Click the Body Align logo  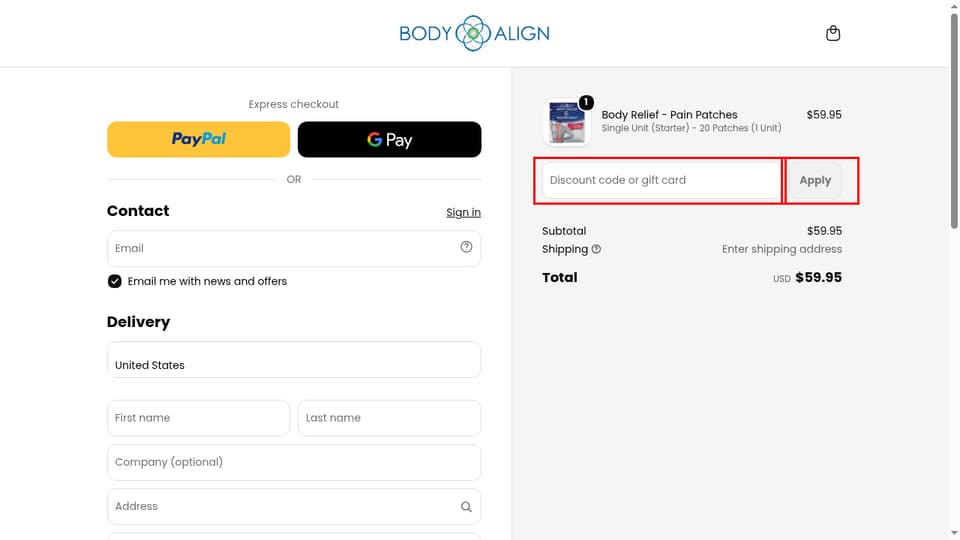[x=474, y=33]
